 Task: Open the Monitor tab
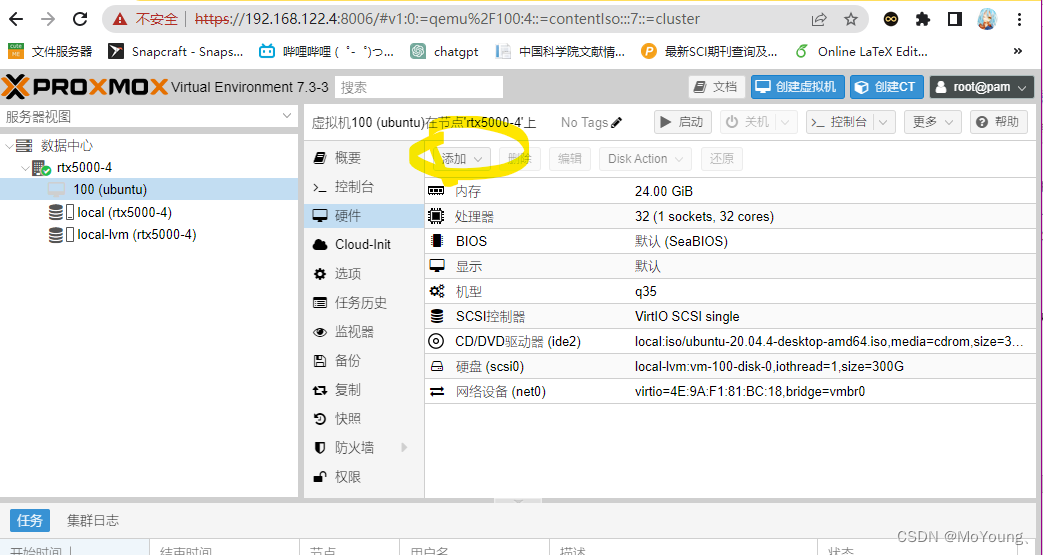click(x=364, y=331)
